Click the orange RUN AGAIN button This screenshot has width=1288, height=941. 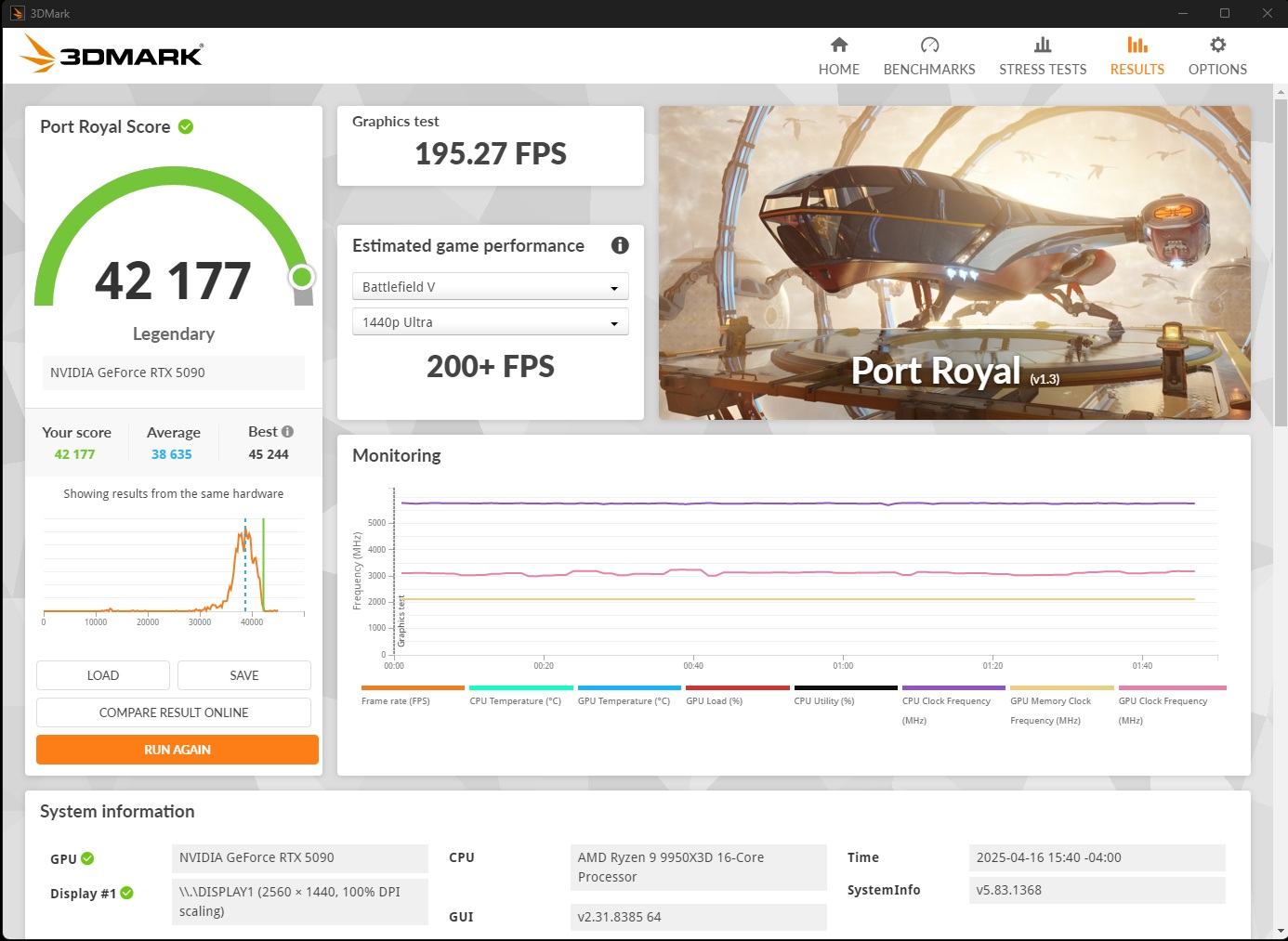pos(177,750)
